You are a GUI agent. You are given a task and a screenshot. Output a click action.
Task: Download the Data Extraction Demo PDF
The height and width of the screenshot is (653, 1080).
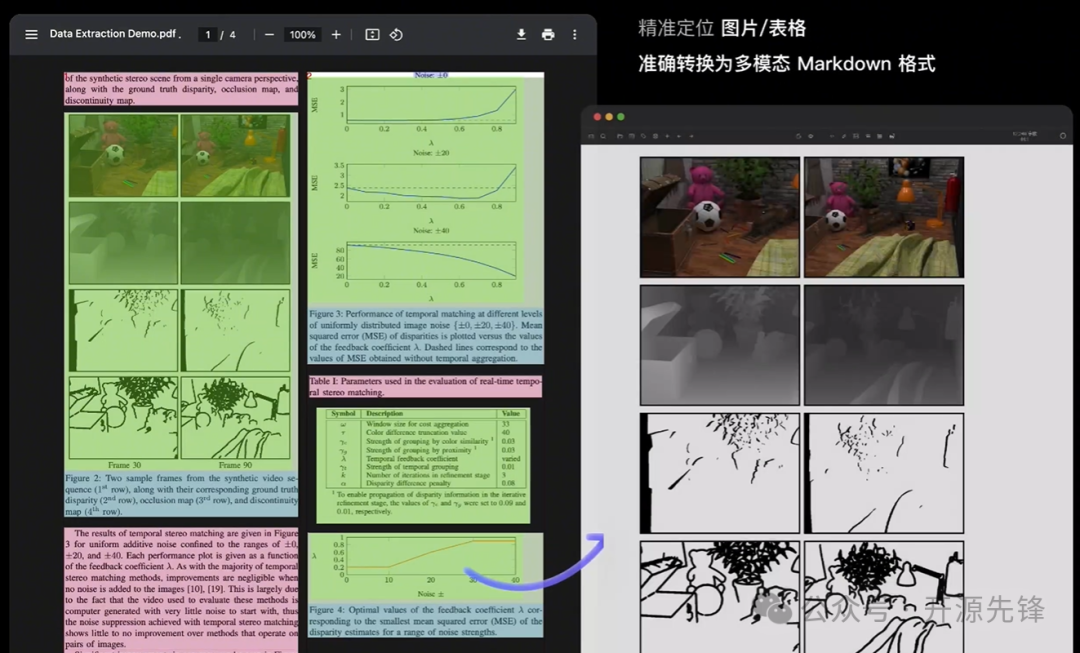click(521, 35)
